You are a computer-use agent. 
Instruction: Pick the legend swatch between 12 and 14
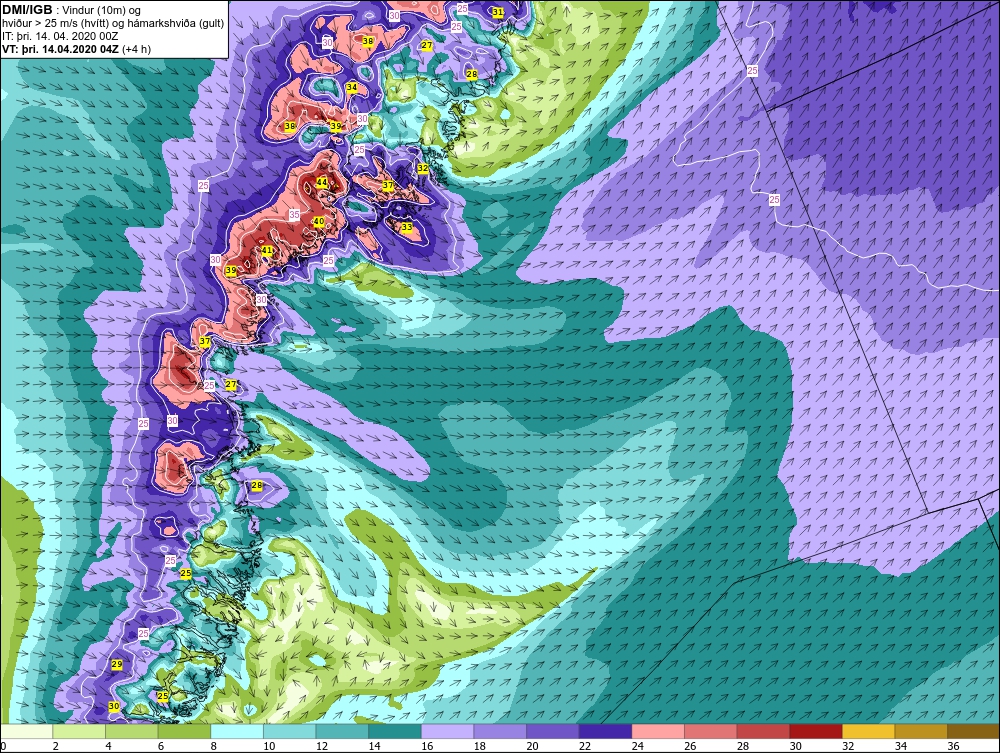pos(342,731)
